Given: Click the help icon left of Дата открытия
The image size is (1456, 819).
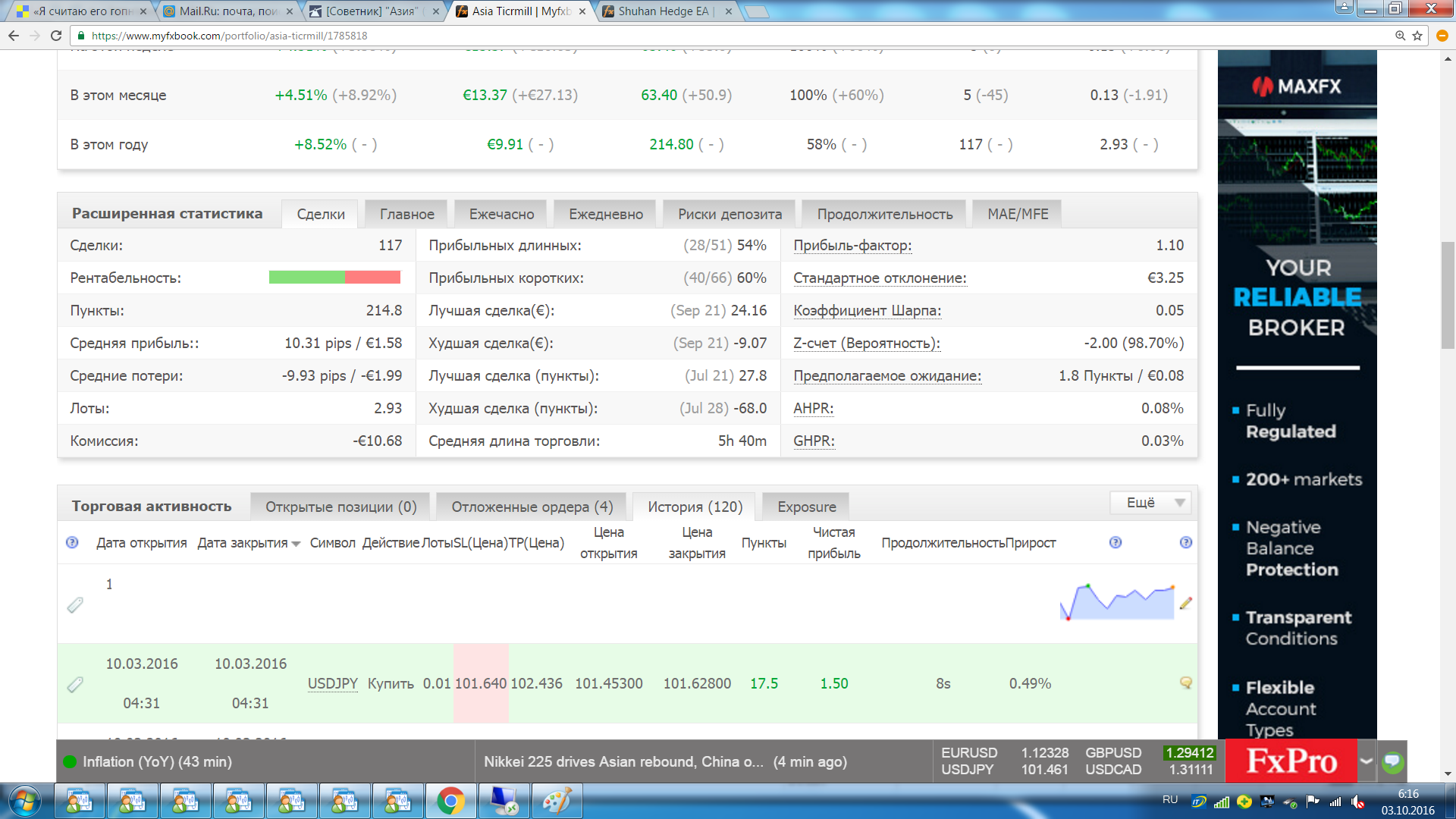Looking at the screenshot, I should point(72,542).
